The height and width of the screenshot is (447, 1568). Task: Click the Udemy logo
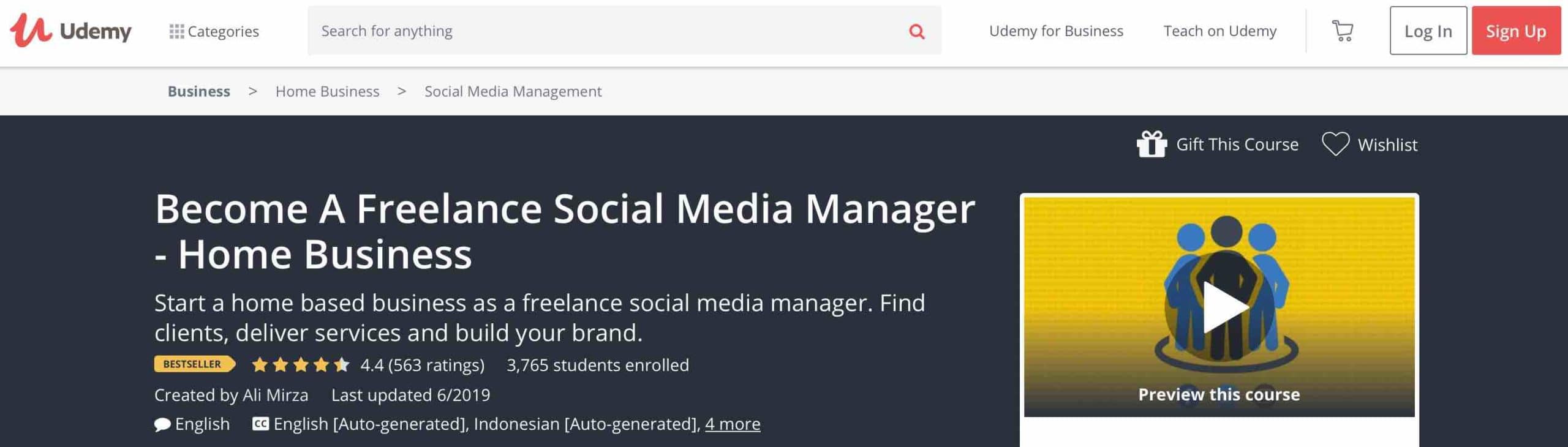click(70, 30)
